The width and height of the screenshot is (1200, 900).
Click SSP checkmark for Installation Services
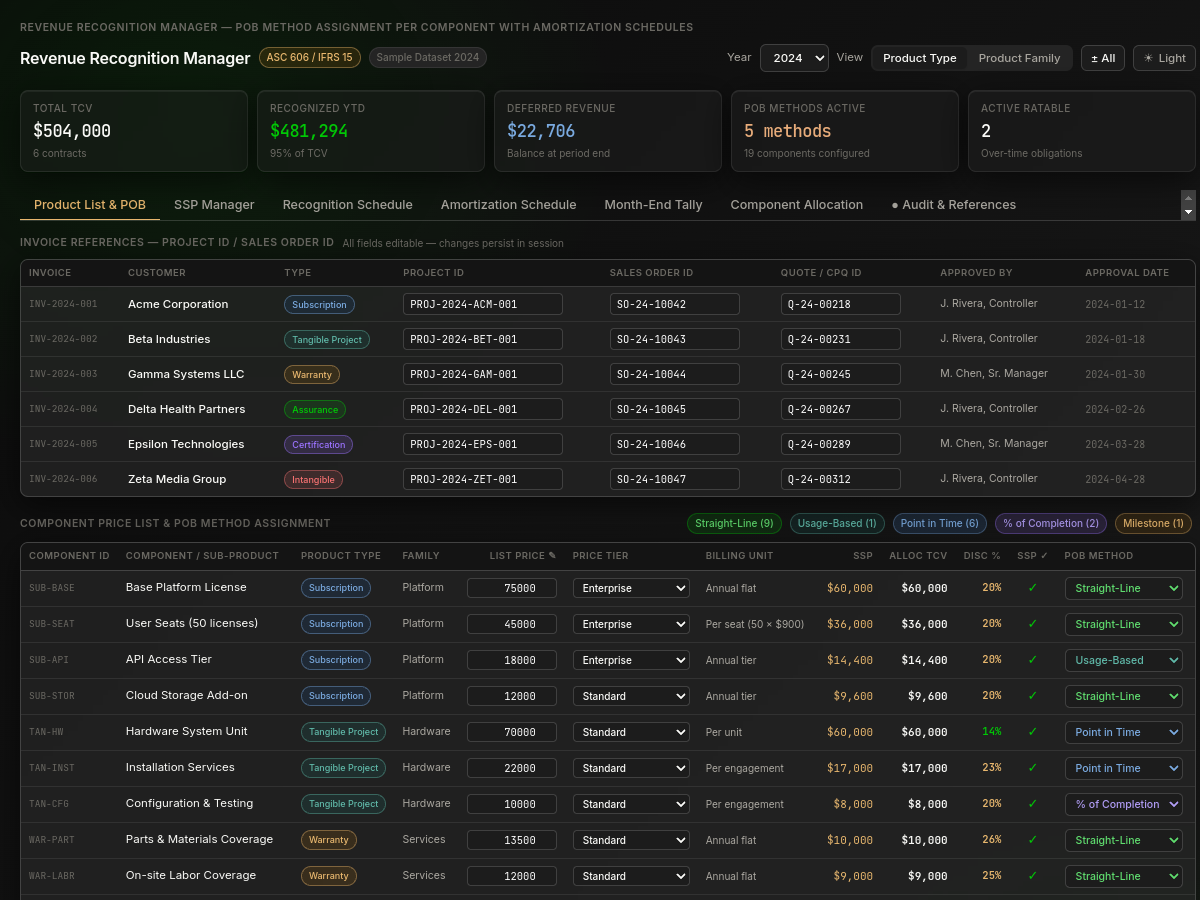(x=1033, y=768)
